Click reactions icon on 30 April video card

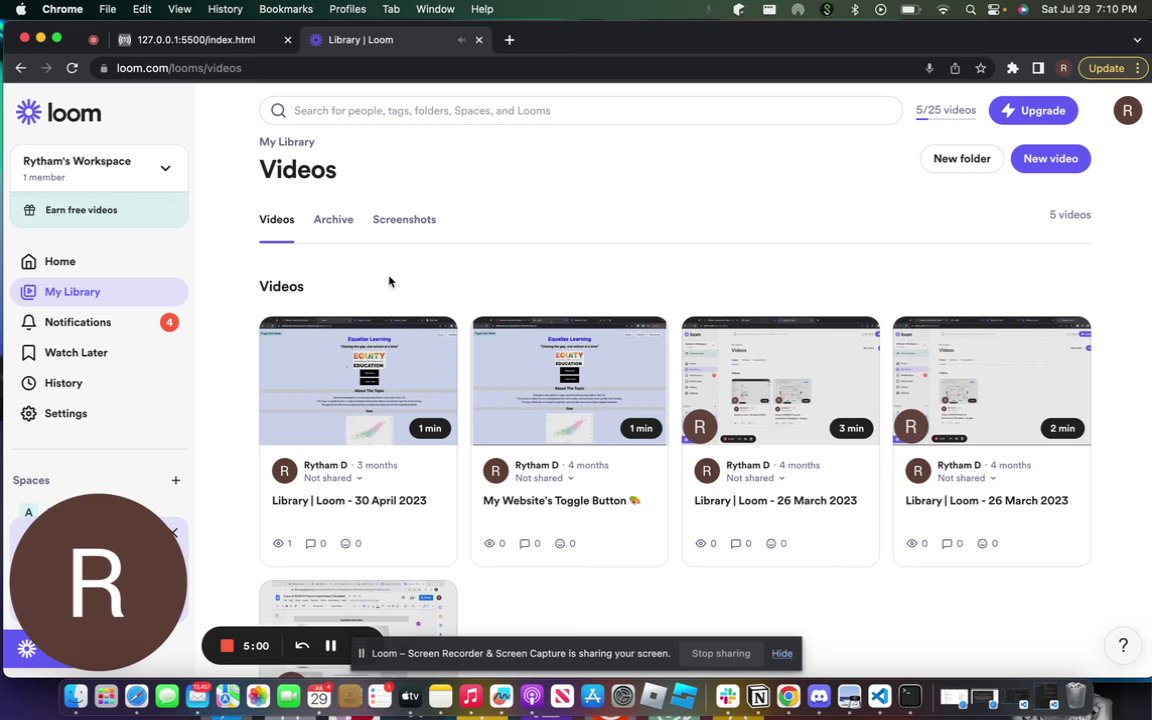(345, 544)
